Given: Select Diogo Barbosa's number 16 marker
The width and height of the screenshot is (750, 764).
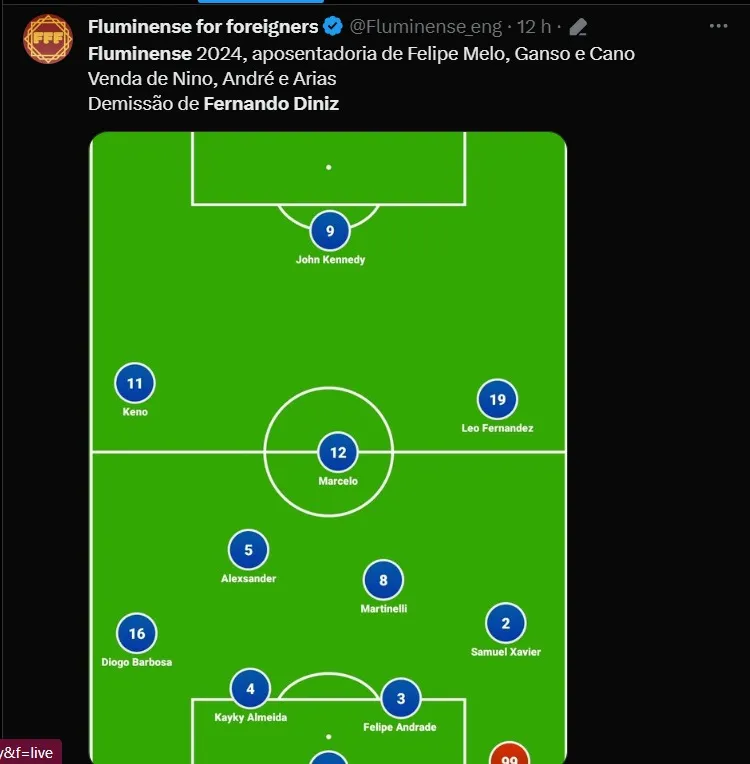Looking at the screenshot, I should click(137, 634).
